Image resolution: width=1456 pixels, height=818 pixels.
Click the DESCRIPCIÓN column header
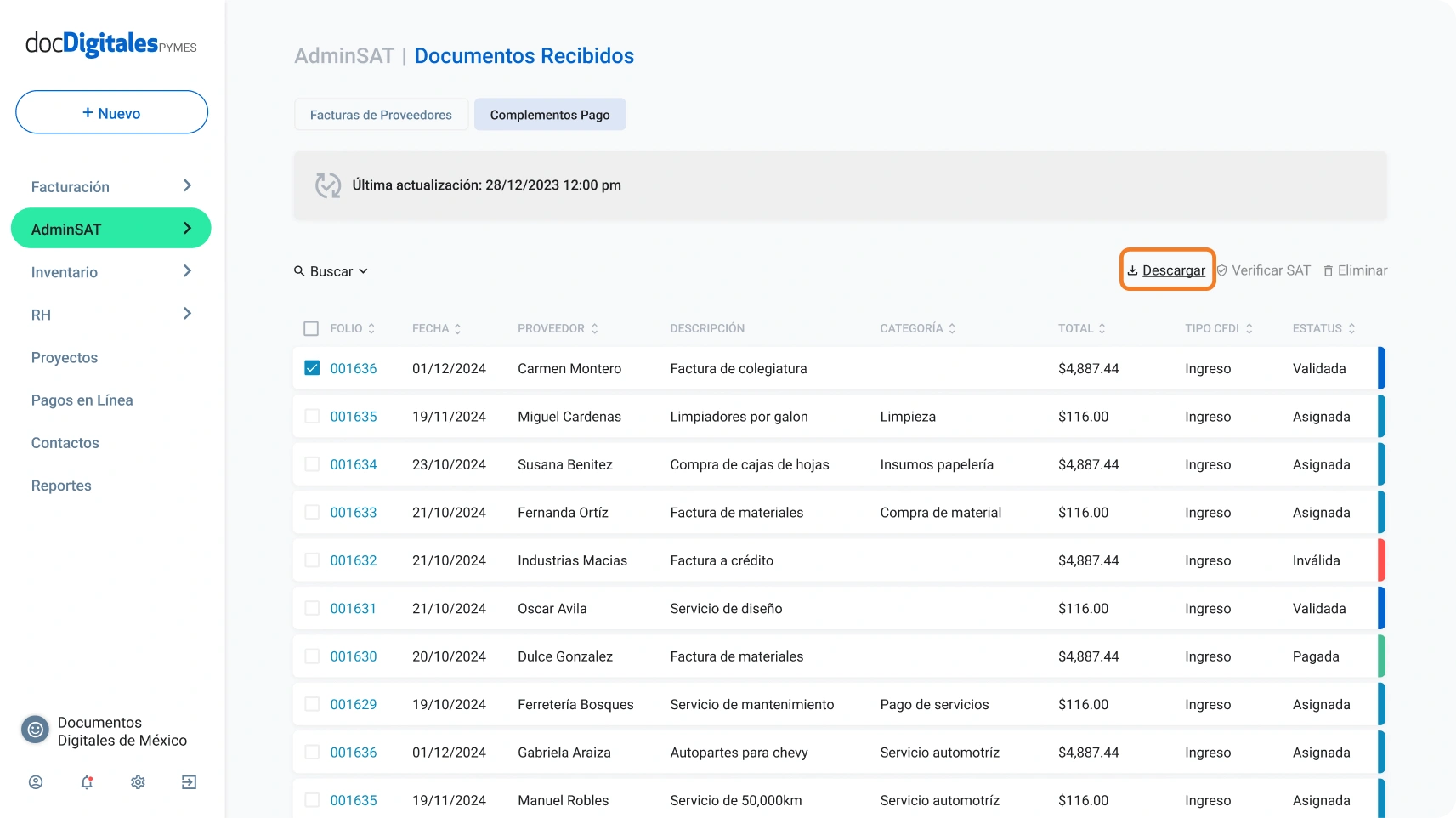[707, 328]
